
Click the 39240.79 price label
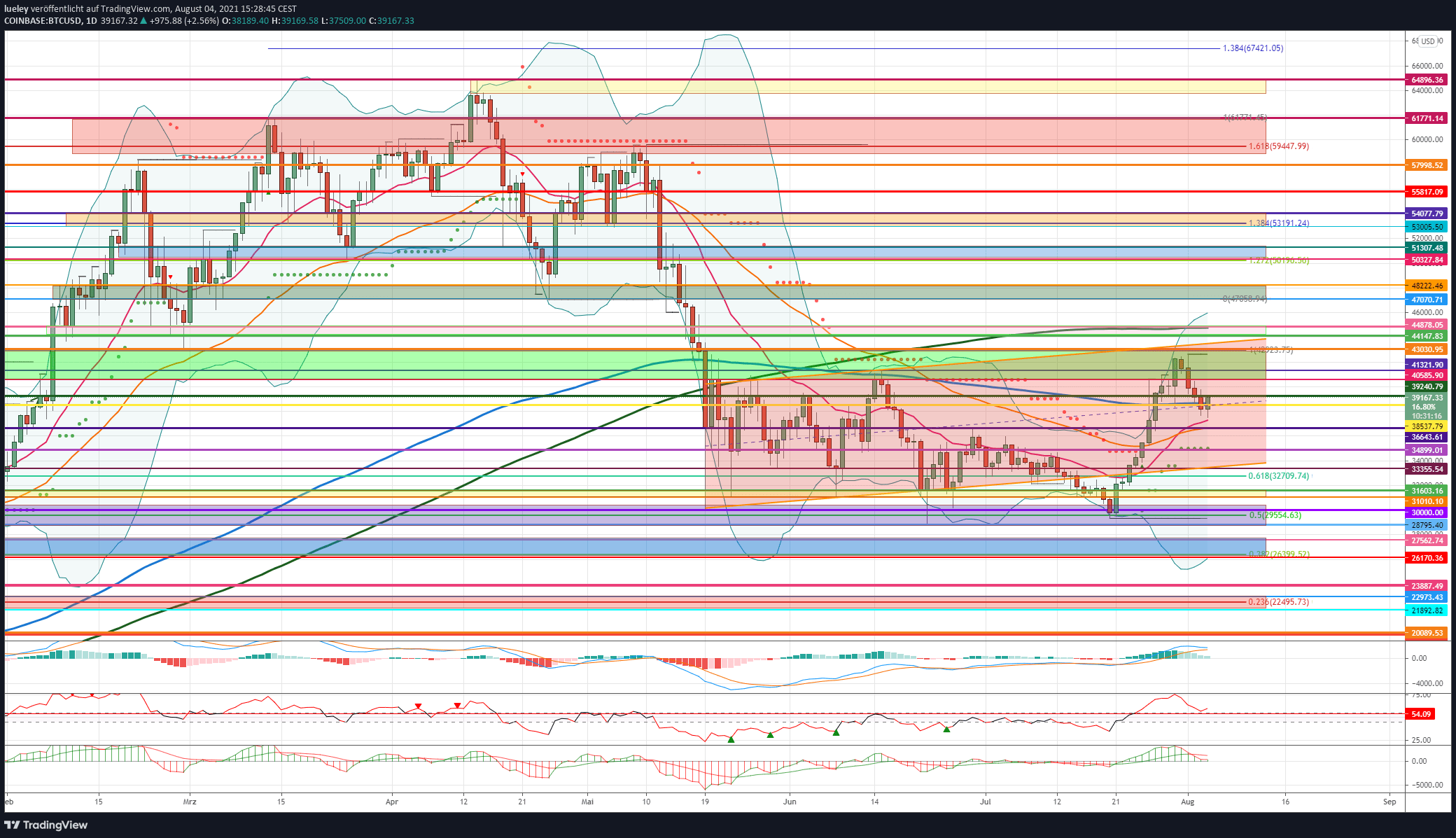1427,386
